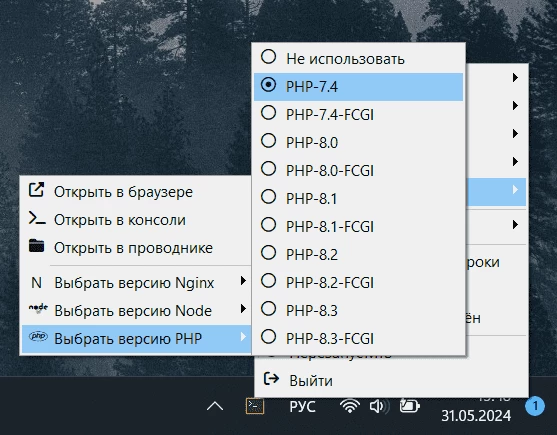Expand the highlighted tray menu row arrow
Screen dimensions: 557x435
coord(515,190)
